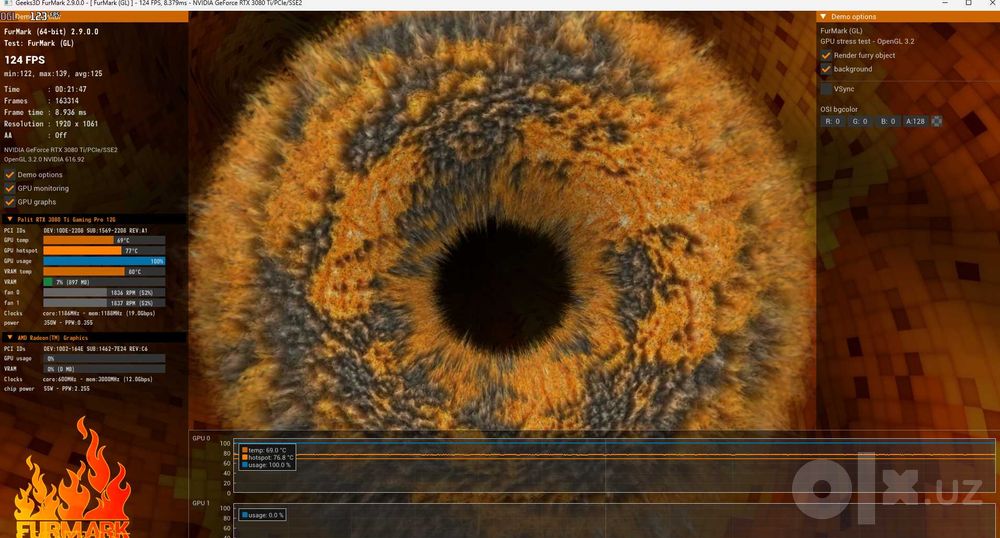
Task: Open the OSI bgcolor swatch picker
Action: (936, 121)
